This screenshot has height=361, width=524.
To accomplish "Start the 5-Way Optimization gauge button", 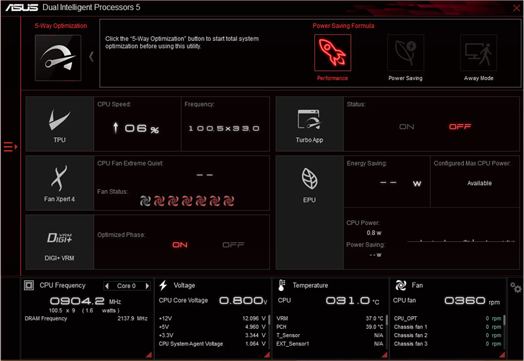I will [58, 58].
